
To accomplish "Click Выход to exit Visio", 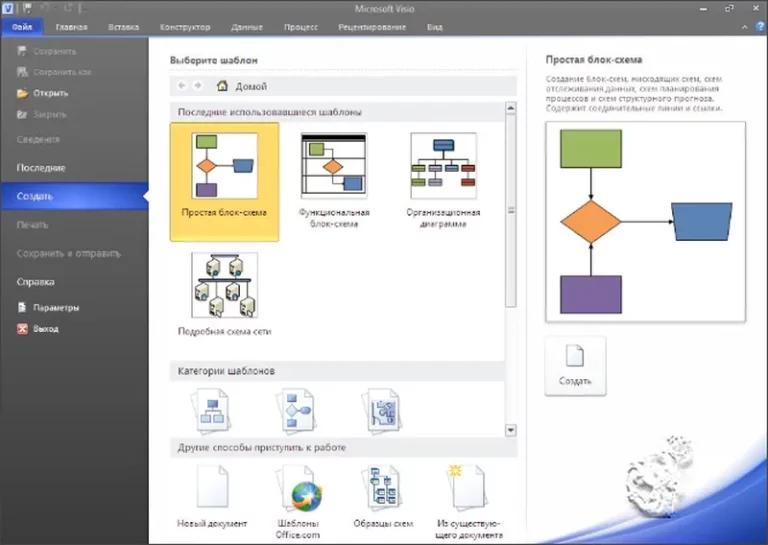I will (x=45, y=328).
